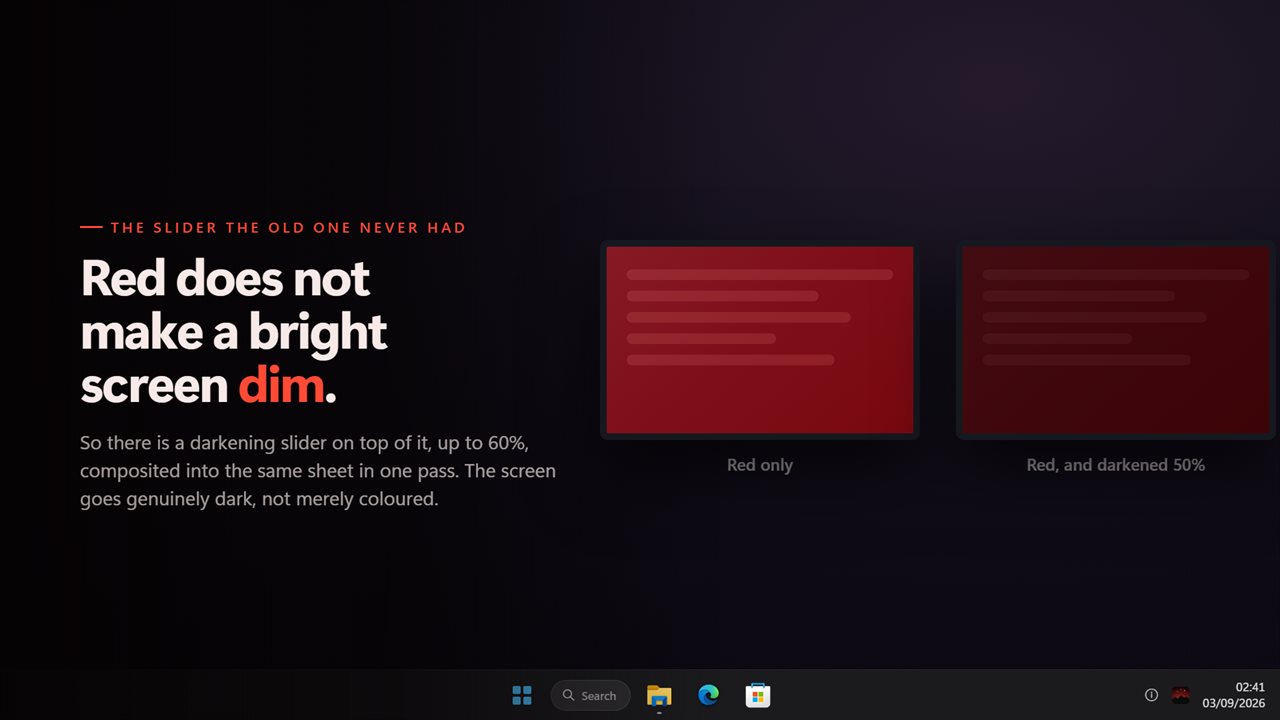Click the red app tray icon
The width and height of the screenshot is (1280, 720).
(1180, 695)
